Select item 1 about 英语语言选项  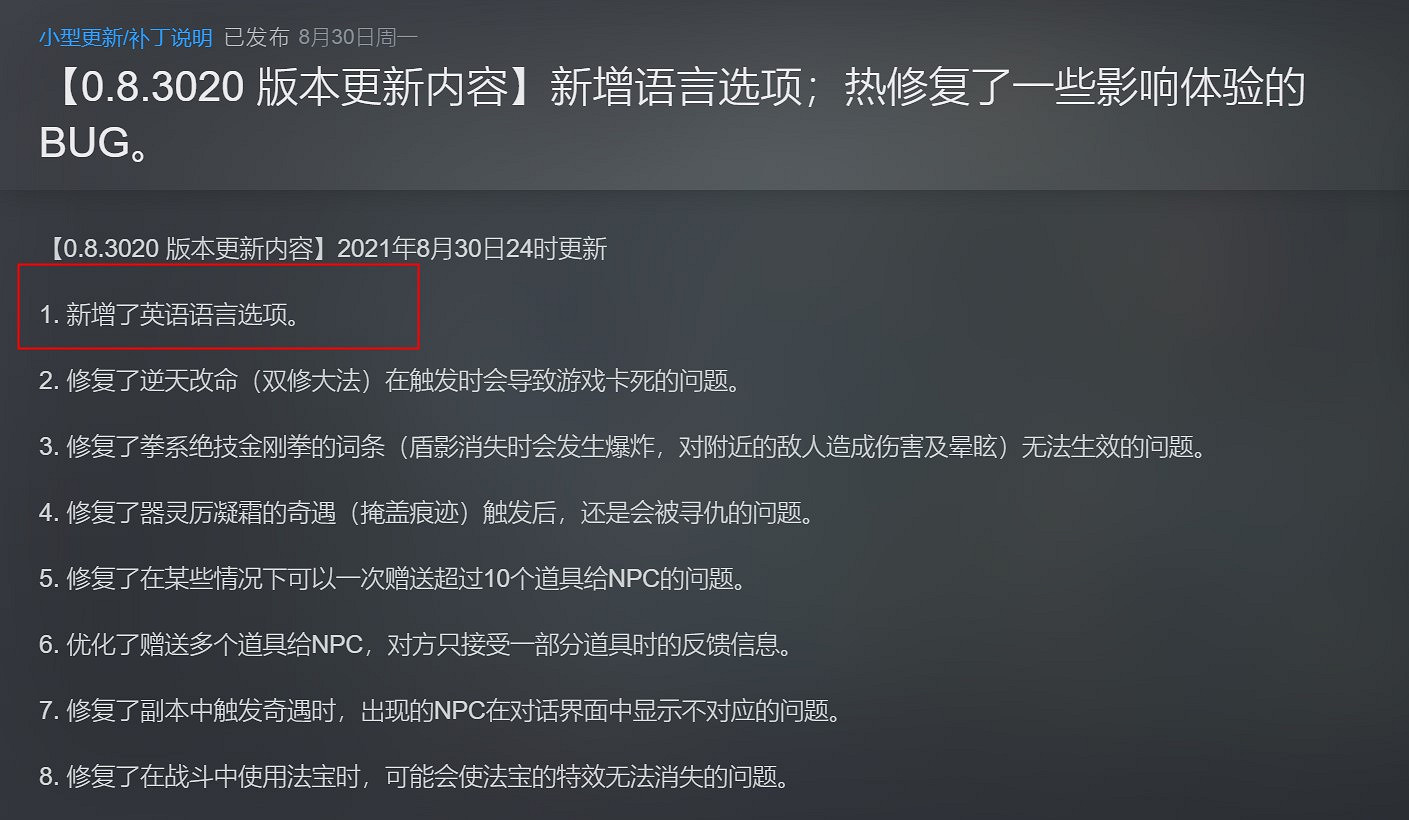tap(169, 315)
